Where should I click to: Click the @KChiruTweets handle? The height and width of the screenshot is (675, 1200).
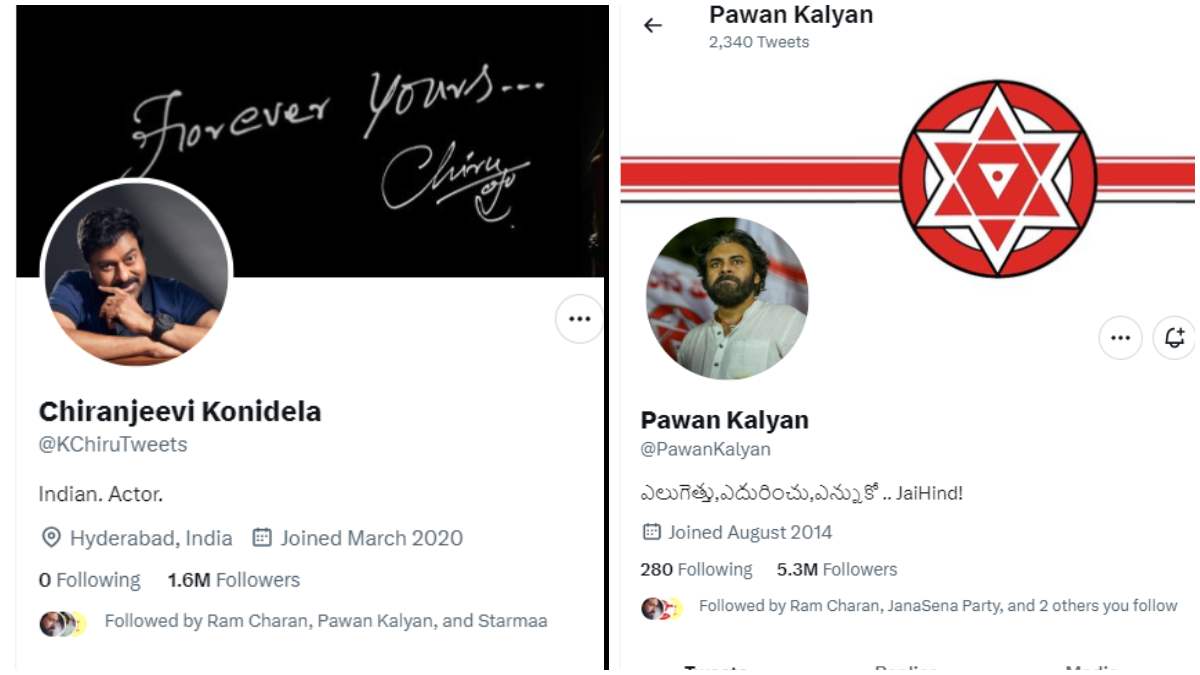[x=113, y=444]
